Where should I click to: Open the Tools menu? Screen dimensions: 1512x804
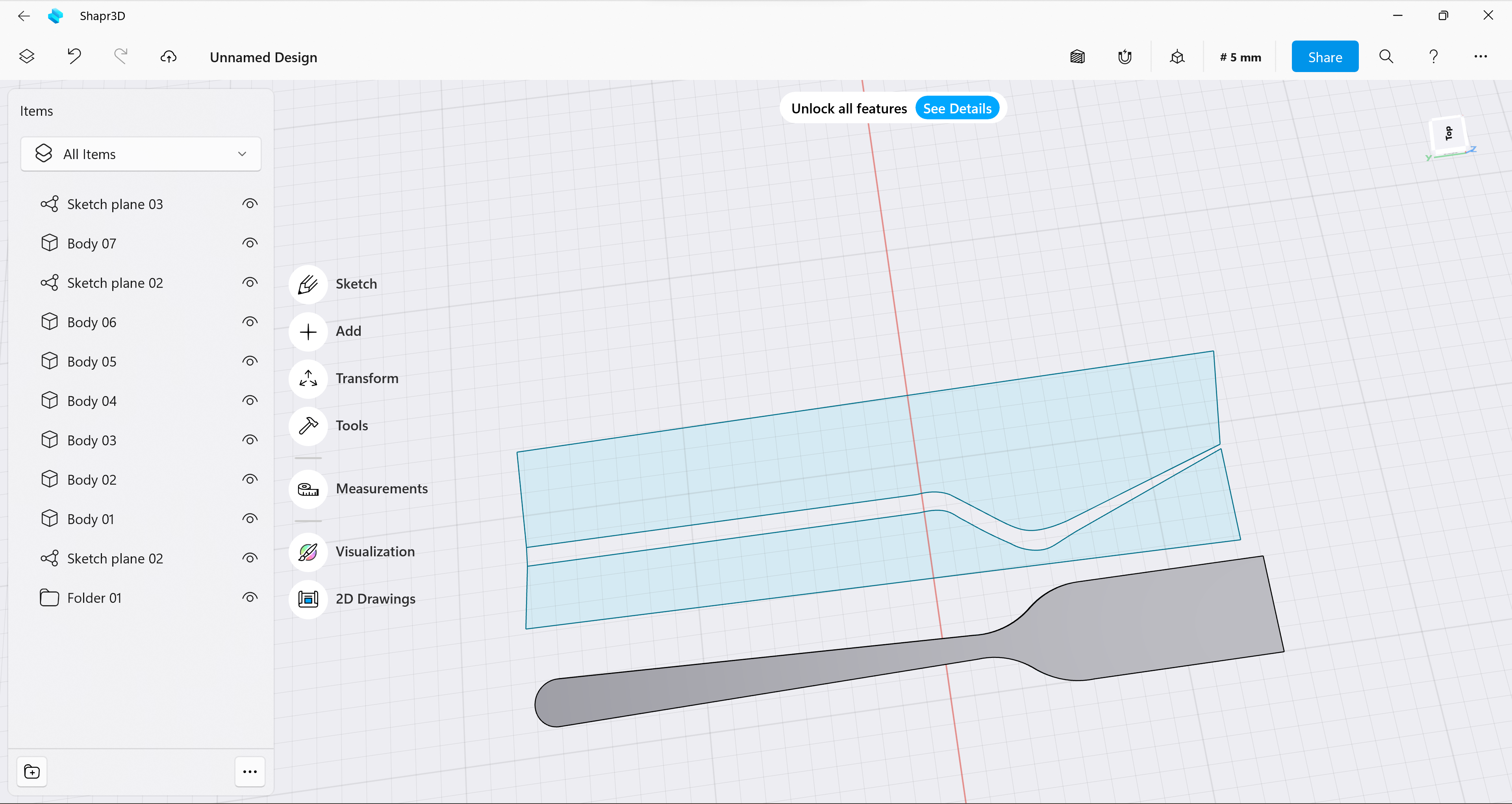(308, 426)
